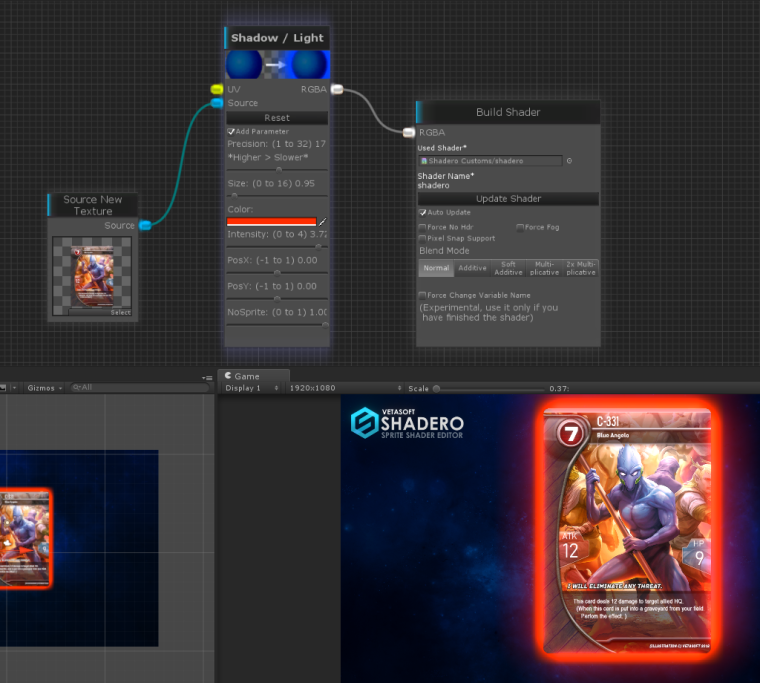
Task: Click the Shadow / Light preview image
Action: coord(278,64)
